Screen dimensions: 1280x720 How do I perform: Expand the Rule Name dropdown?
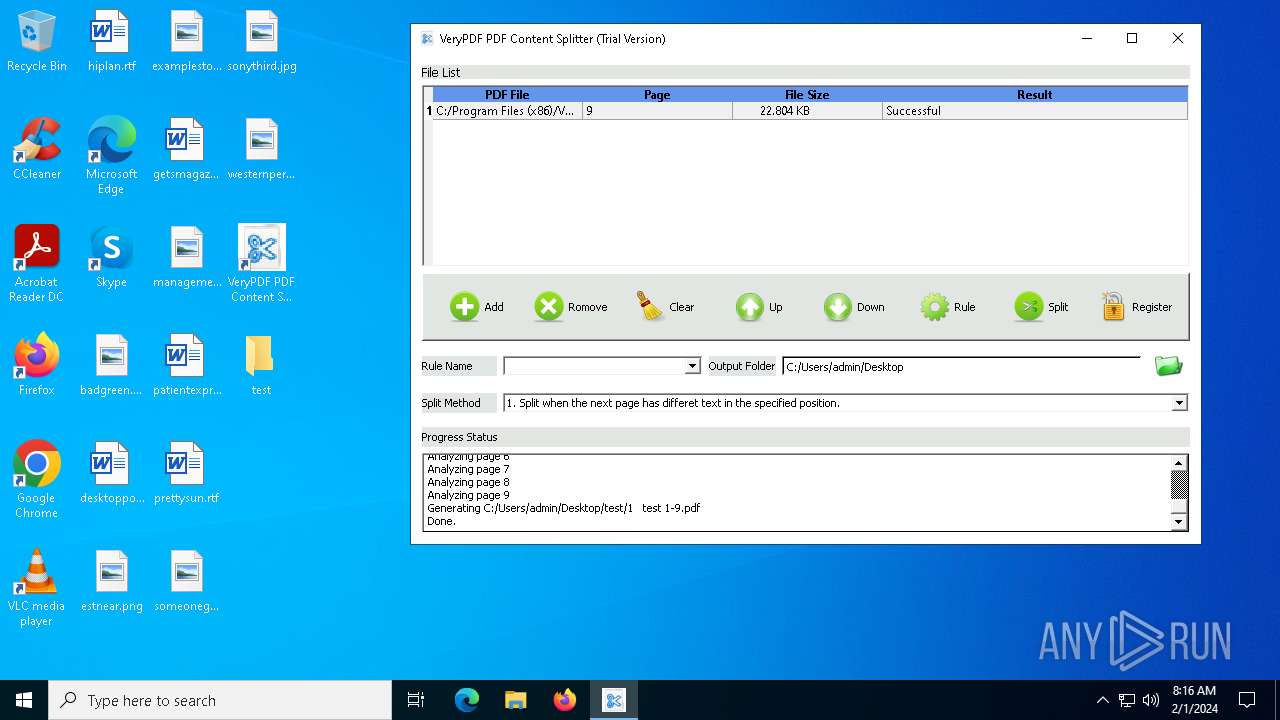tap(692, 367)
